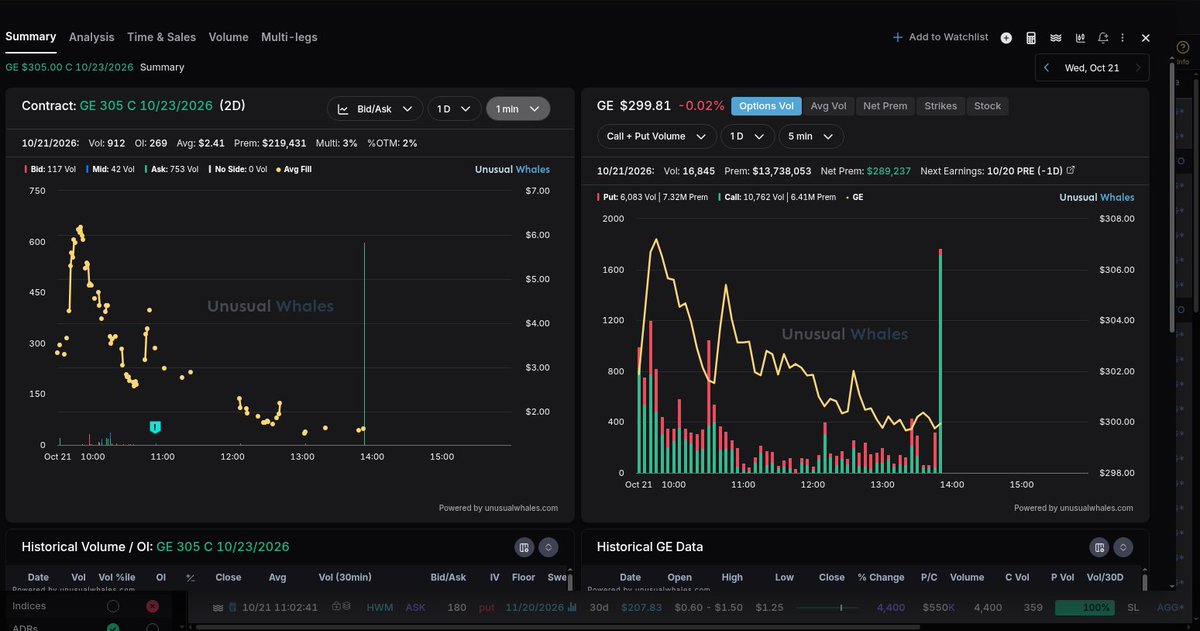The height and width of the screenshot is (631, 1200).
Task: Toggle Call volume legend on GE chart
Action: coord(778,197)
